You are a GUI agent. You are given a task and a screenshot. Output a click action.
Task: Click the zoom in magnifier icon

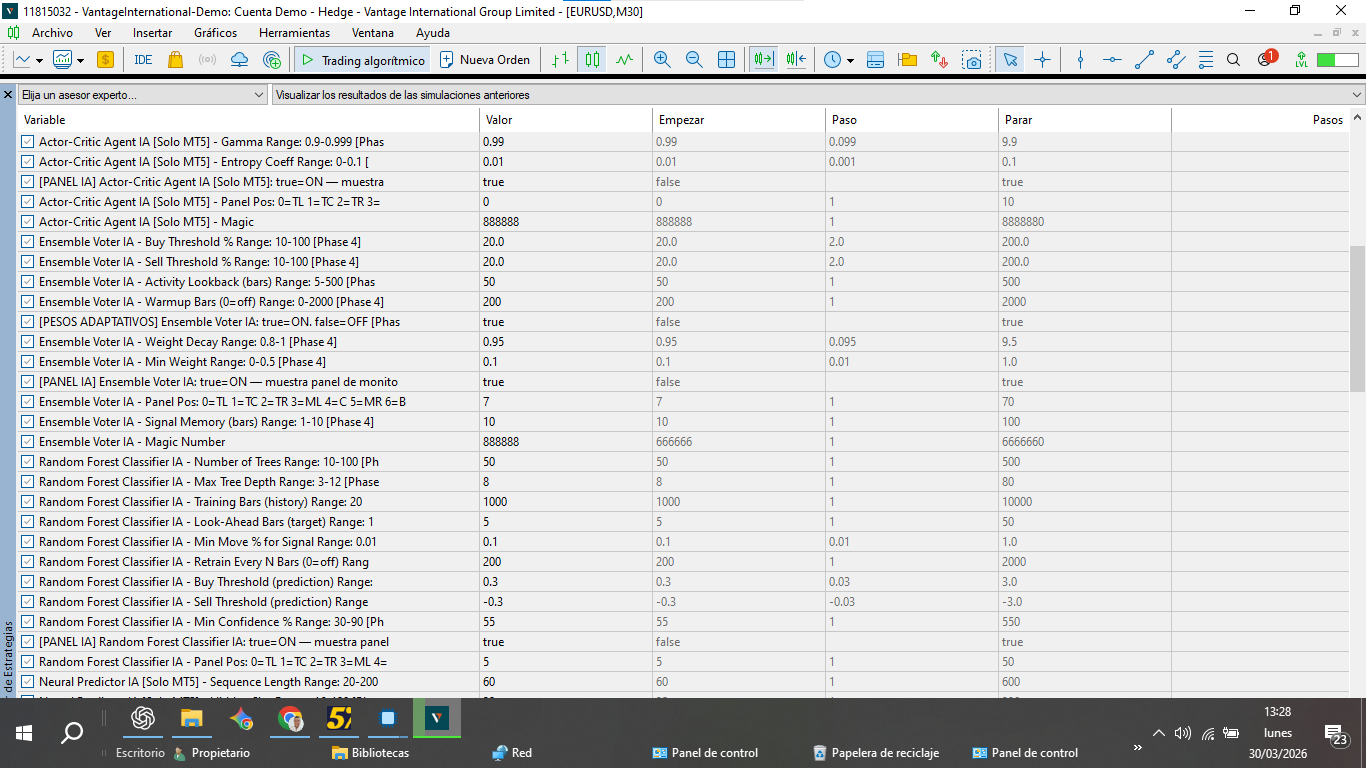tap(662, 60)
